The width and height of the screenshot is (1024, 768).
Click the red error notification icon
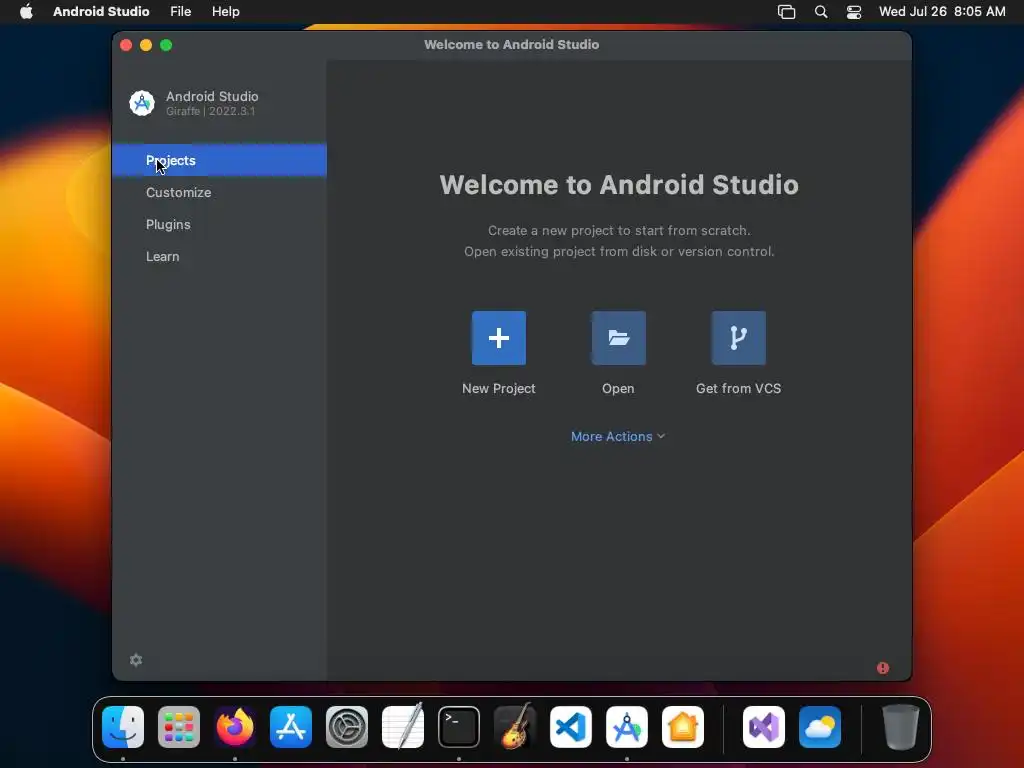883,668
